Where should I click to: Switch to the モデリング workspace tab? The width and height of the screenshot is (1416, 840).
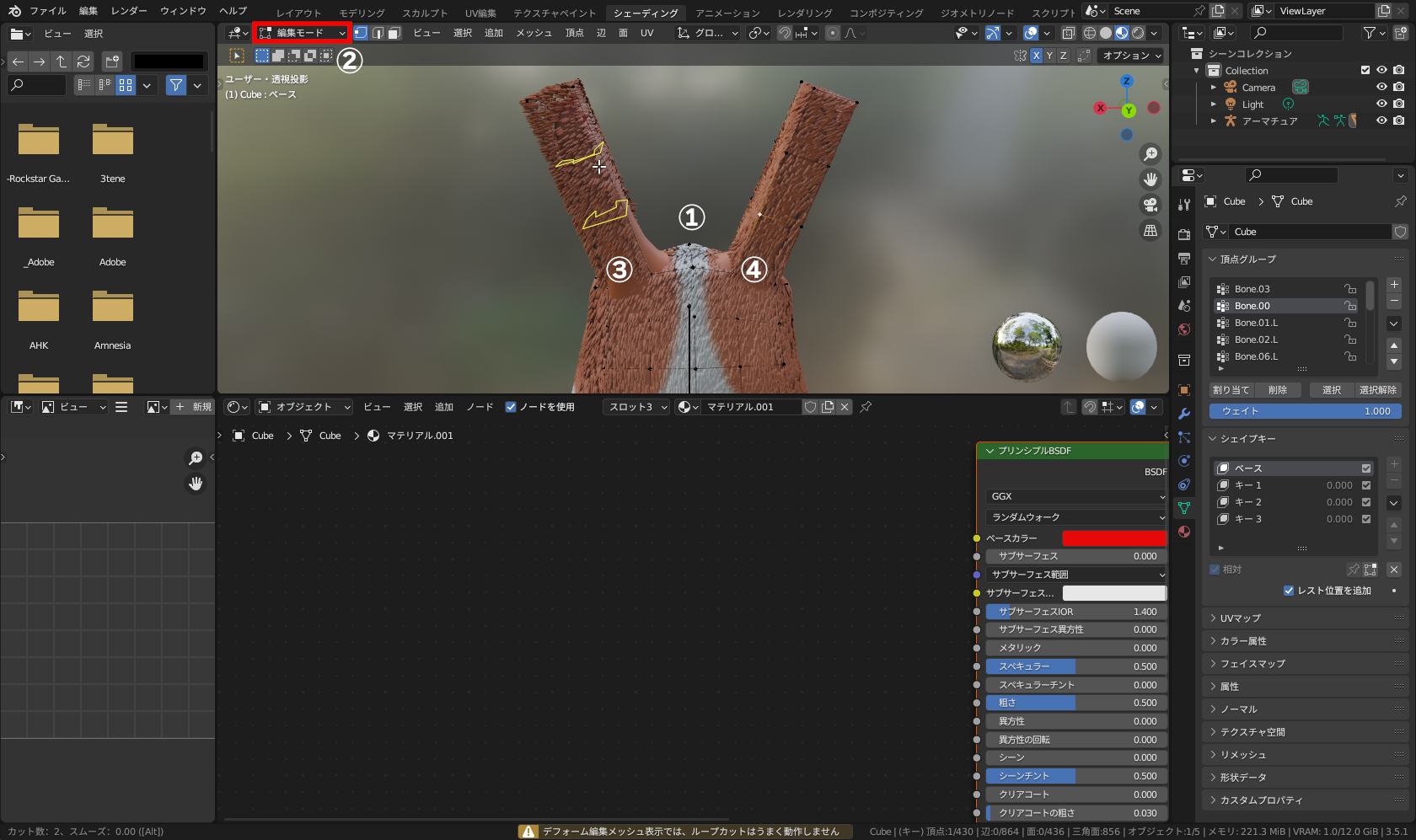point(362,13)
